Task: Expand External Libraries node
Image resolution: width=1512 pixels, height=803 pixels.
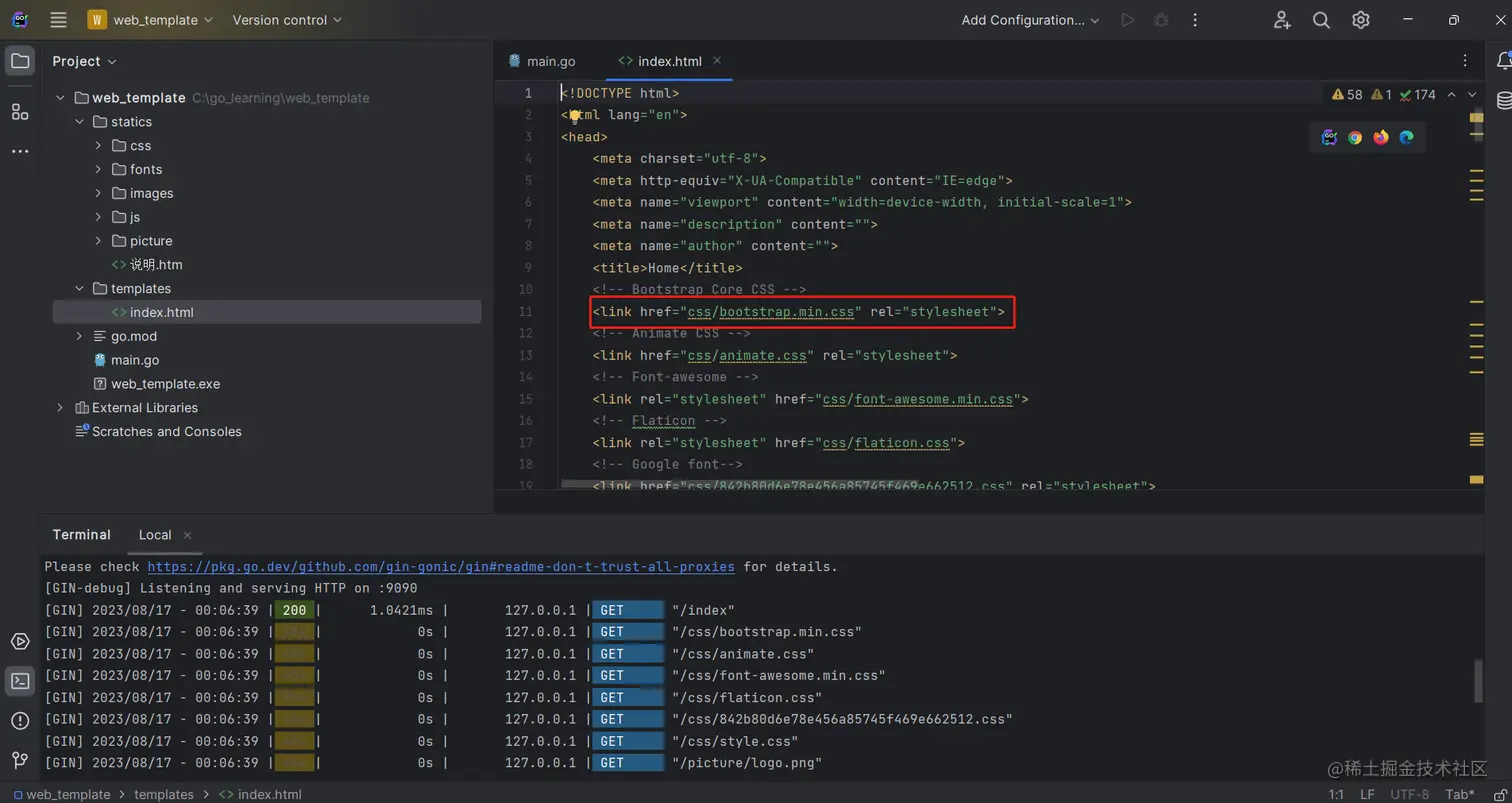Action: (x=60, y=408)
